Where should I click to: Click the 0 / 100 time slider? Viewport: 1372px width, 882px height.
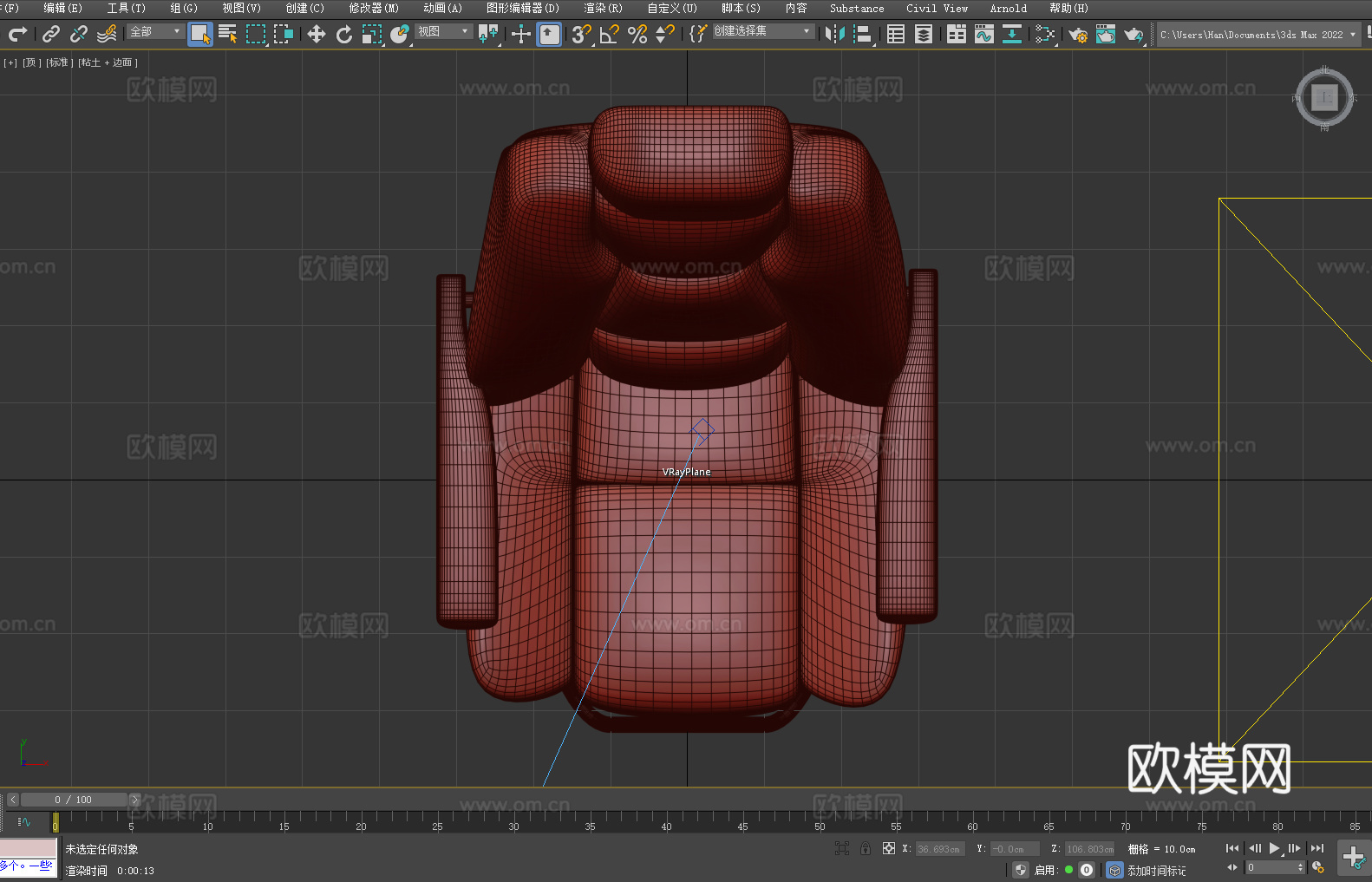tap(74, 800)
